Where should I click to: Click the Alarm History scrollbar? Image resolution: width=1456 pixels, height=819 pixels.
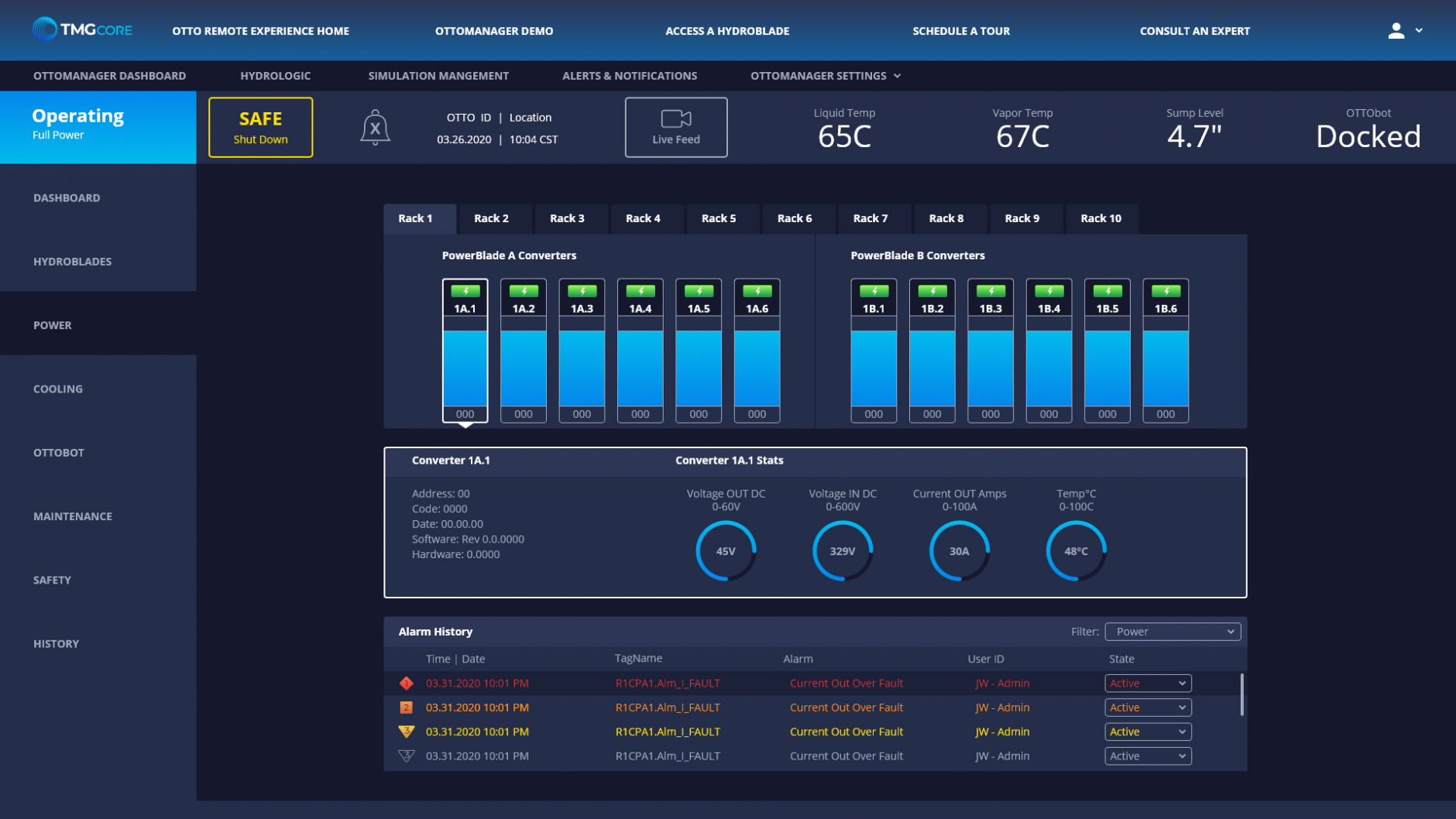click(1241, 694)
